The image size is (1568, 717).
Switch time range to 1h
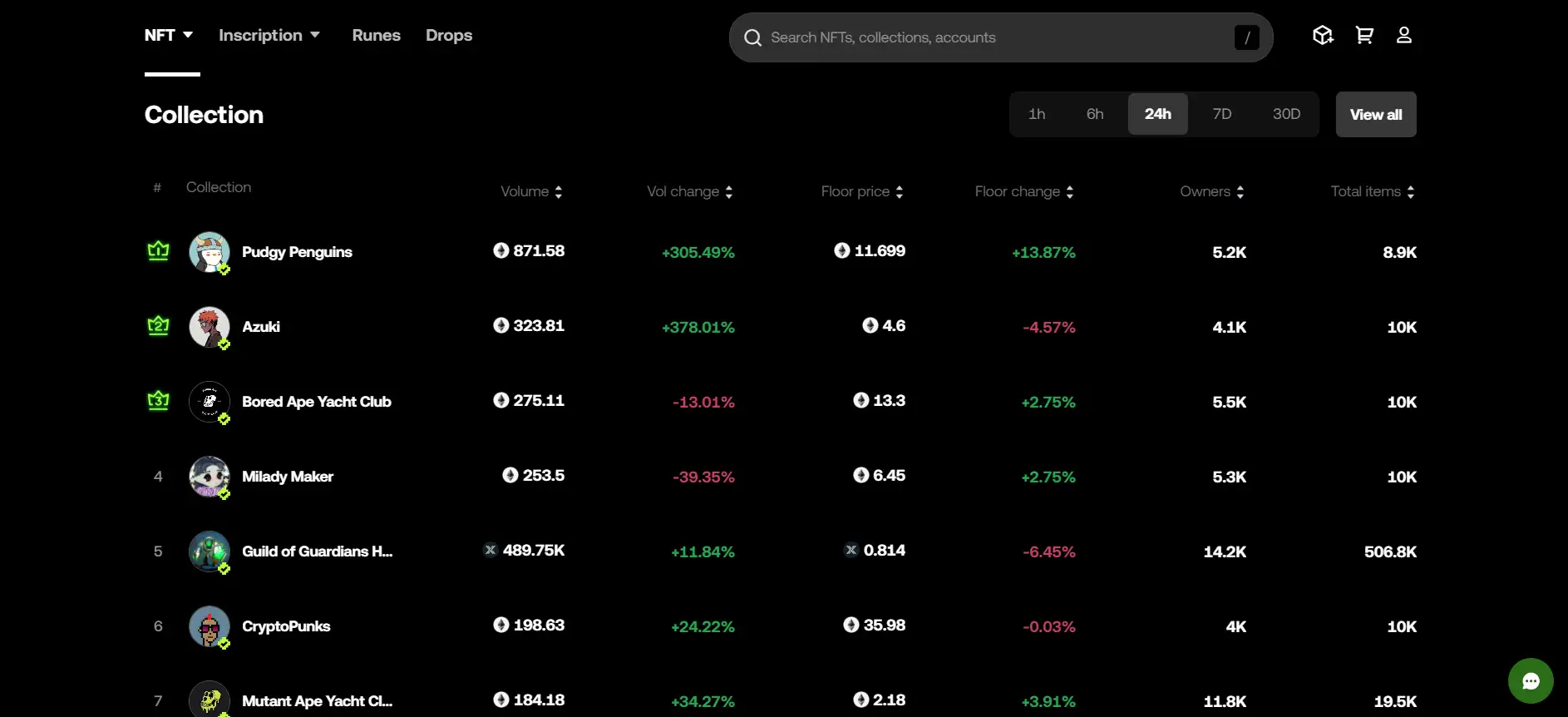point(1036,114)
